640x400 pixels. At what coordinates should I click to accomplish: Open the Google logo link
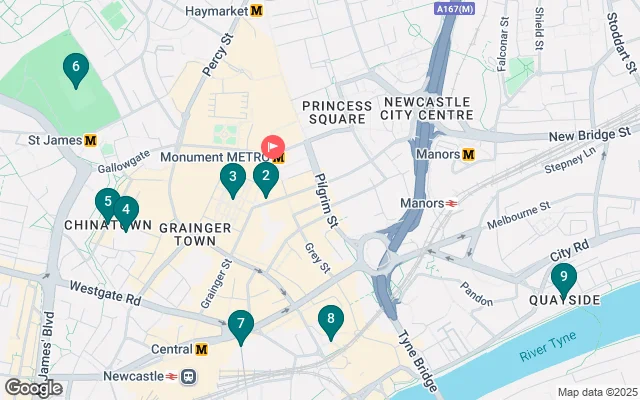34,388
